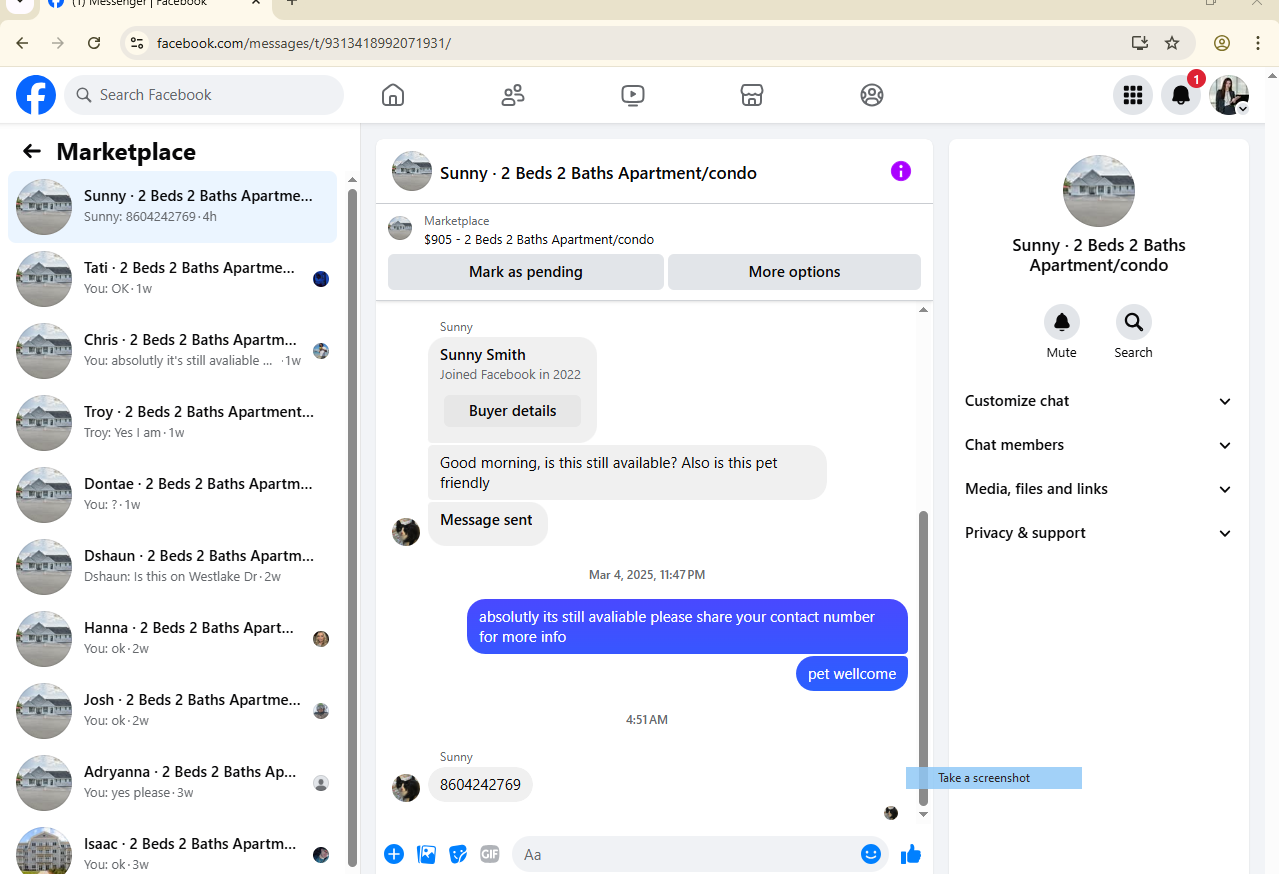Choose a GIF icon in composer
Viewport: 1279px width, 874px height.
point(490,854)
